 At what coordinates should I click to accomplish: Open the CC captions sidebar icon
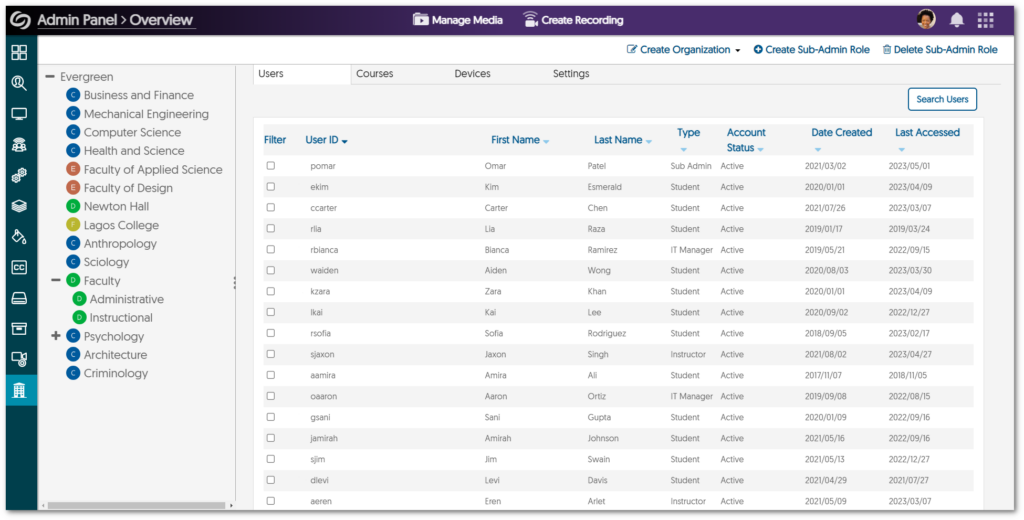point(20,267)
